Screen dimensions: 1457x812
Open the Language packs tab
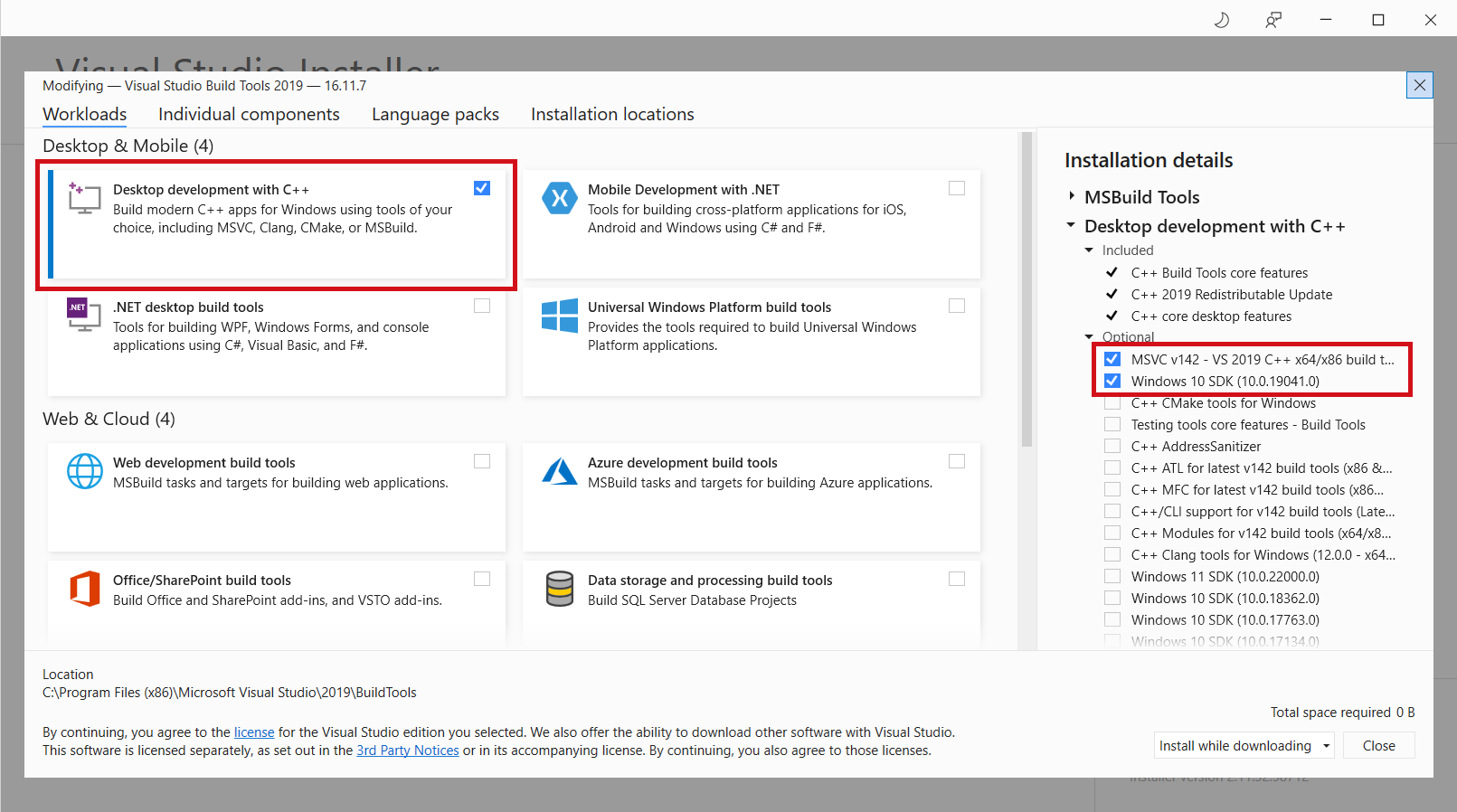[x=435, y=114]
